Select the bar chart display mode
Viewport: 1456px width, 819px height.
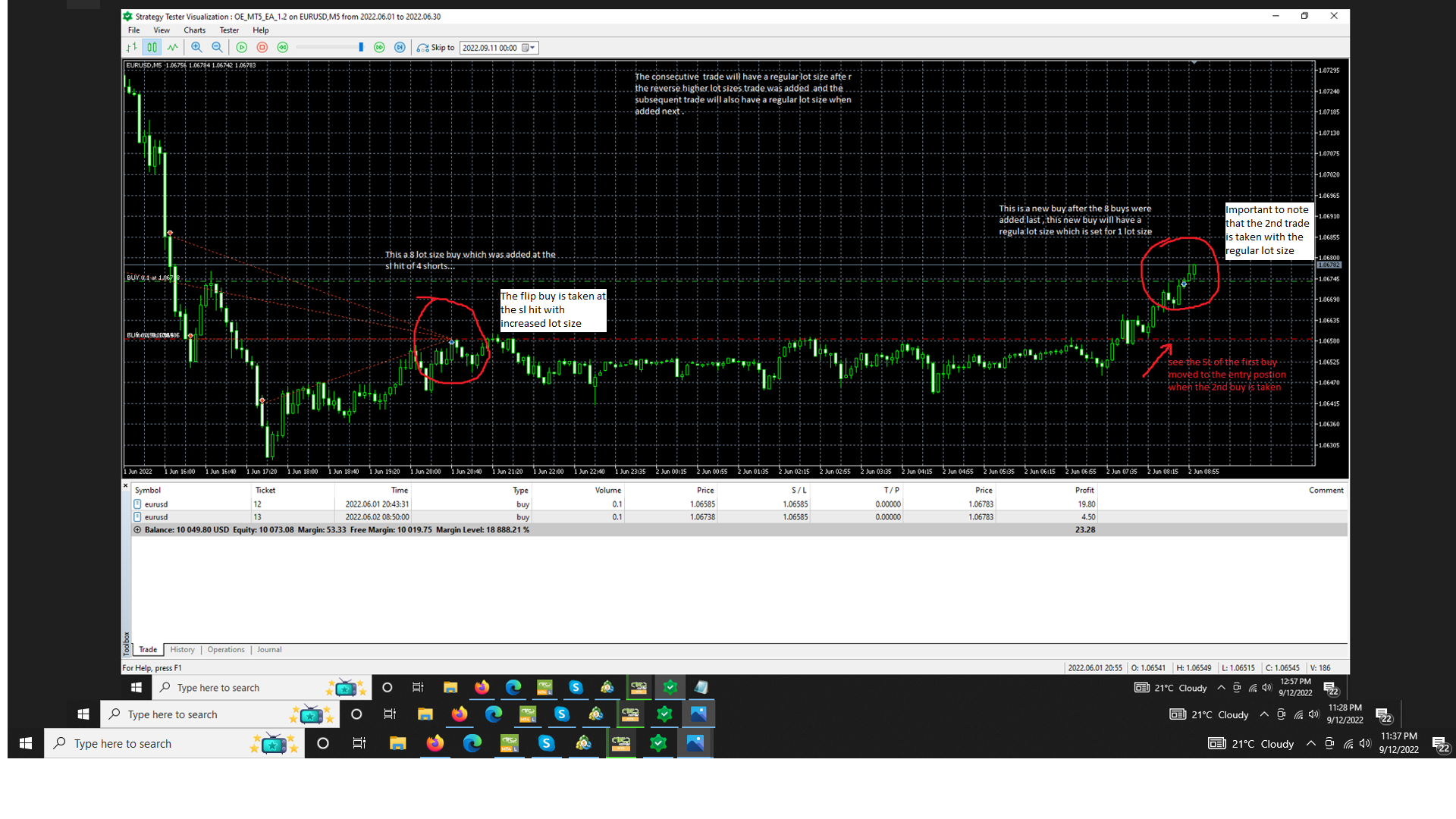coord(132,47)
